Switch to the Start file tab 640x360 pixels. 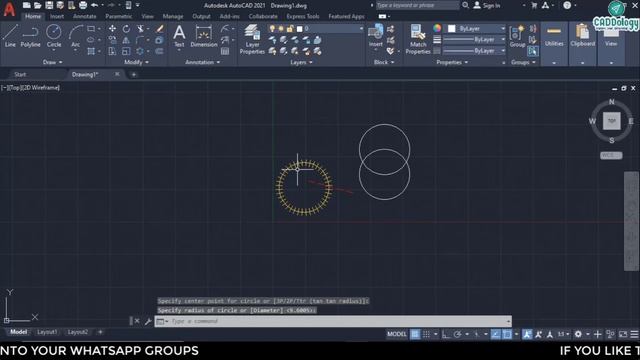(x=20, y=74)
